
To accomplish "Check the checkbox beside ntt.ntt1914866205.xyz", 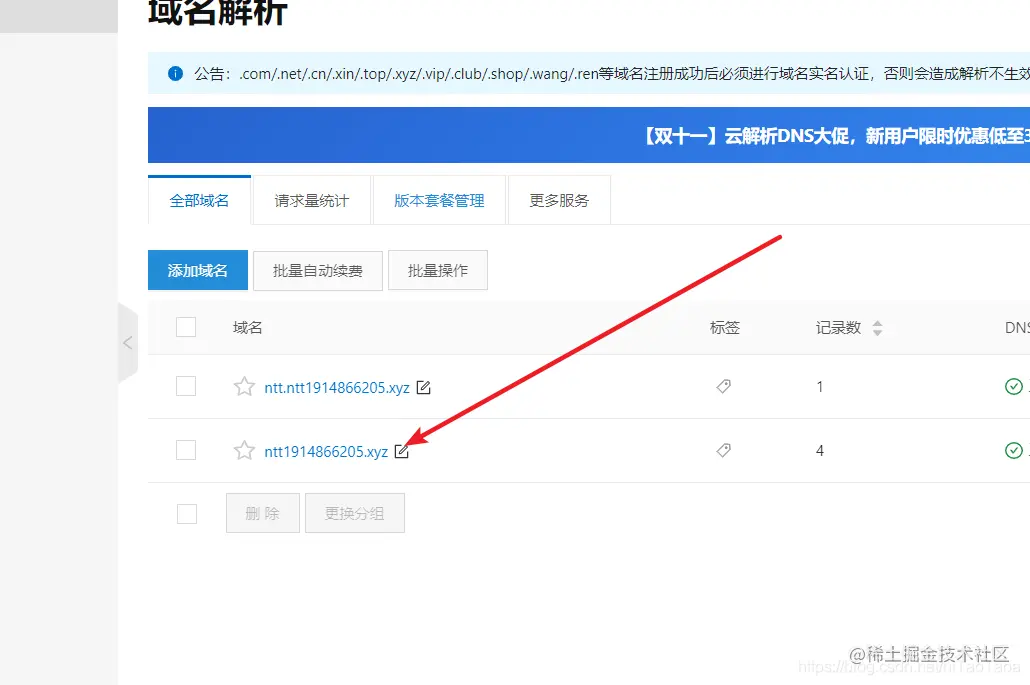I will [186, 387].
